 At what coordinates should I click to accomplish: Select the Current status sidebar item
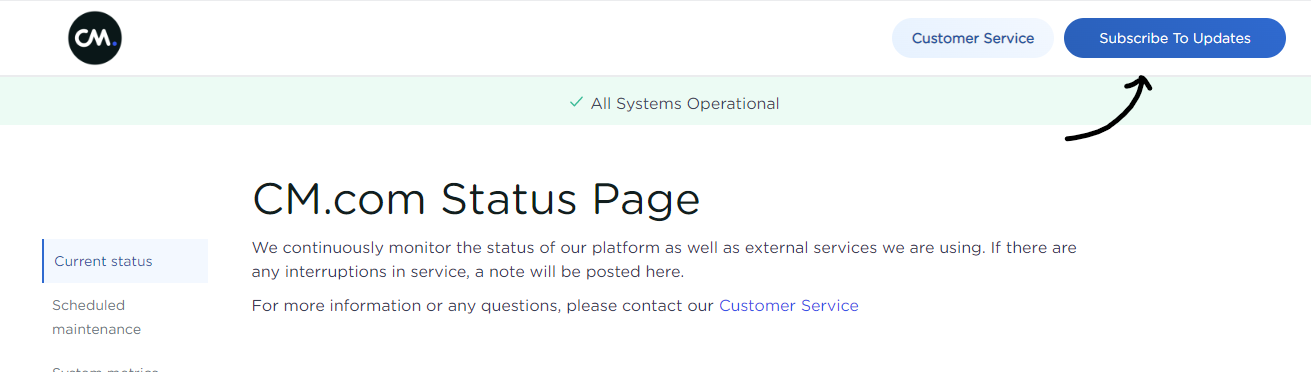click(x=125, y=261)
